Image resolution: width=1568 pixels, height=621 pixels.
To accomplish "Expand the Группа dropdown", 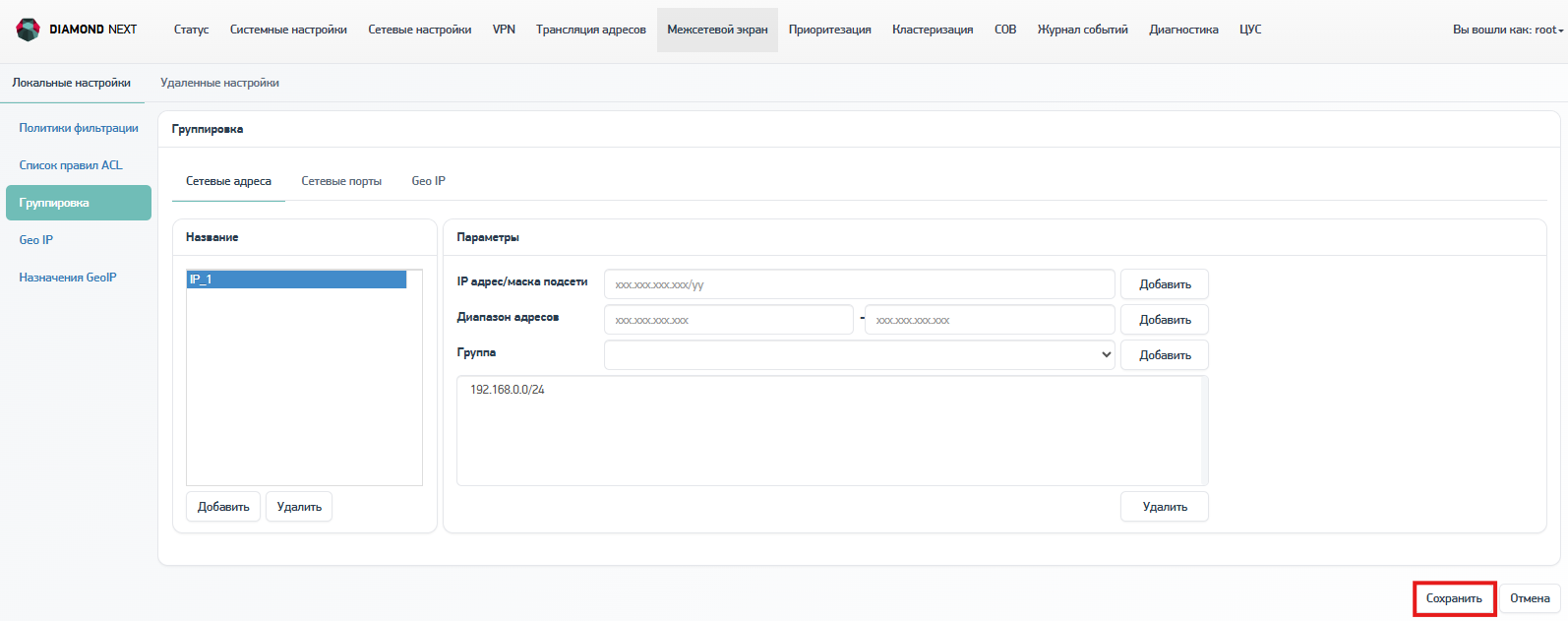I will pyautogui.click(x=860, y=355).
